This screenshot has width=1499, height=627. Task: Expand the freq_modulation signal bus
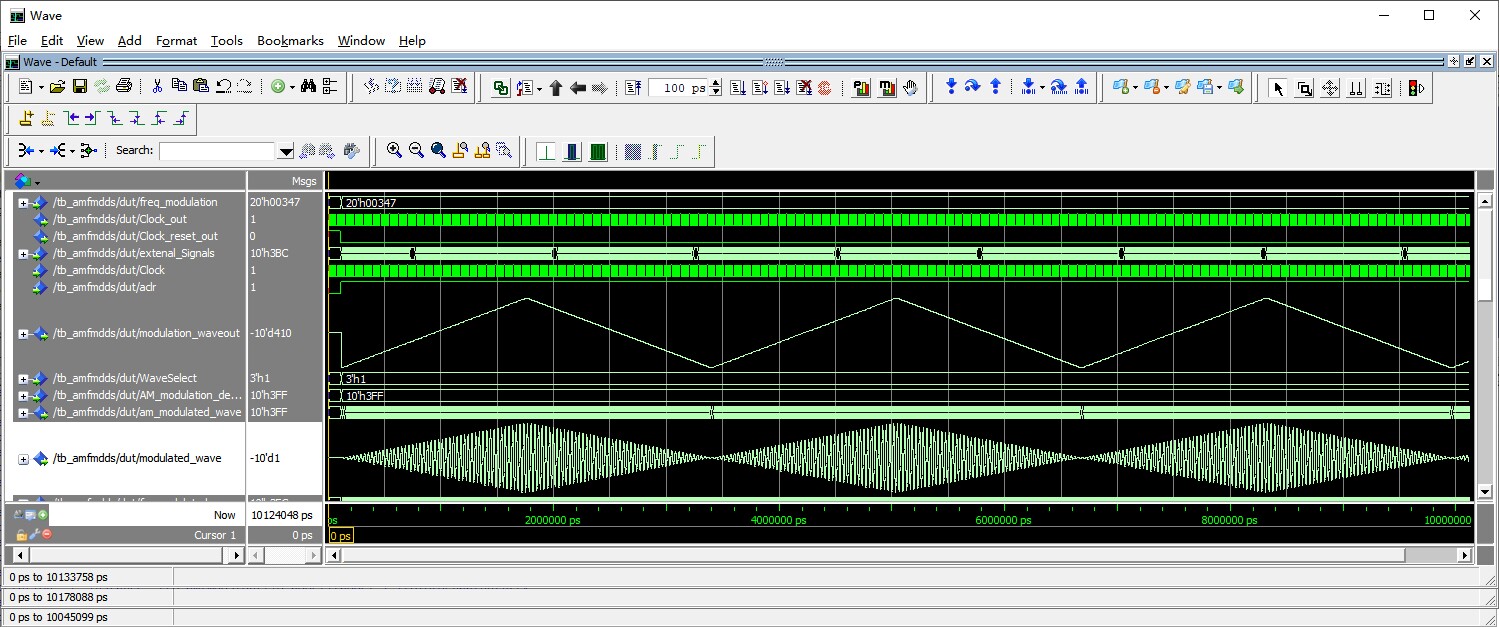click(23, 203)
